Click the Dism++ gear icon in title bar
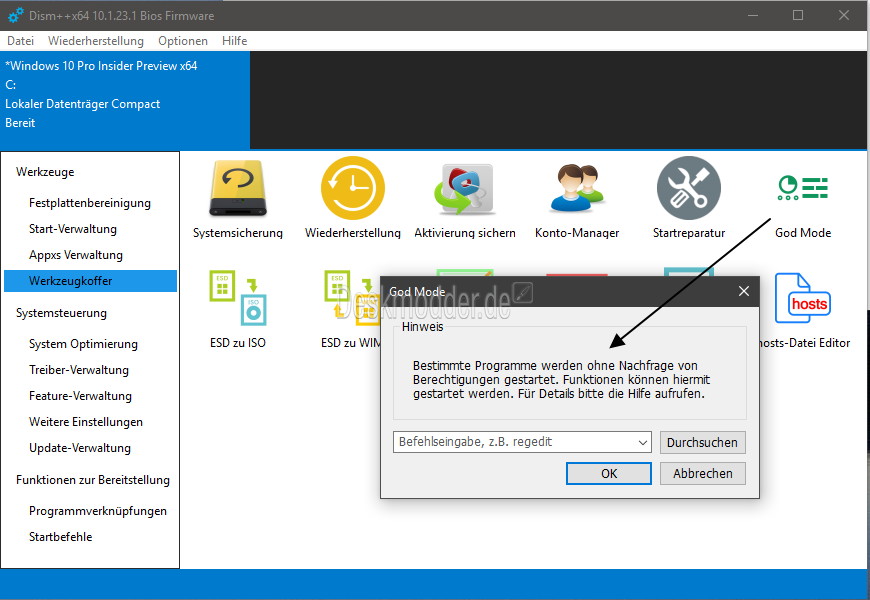 coord(16,15)
